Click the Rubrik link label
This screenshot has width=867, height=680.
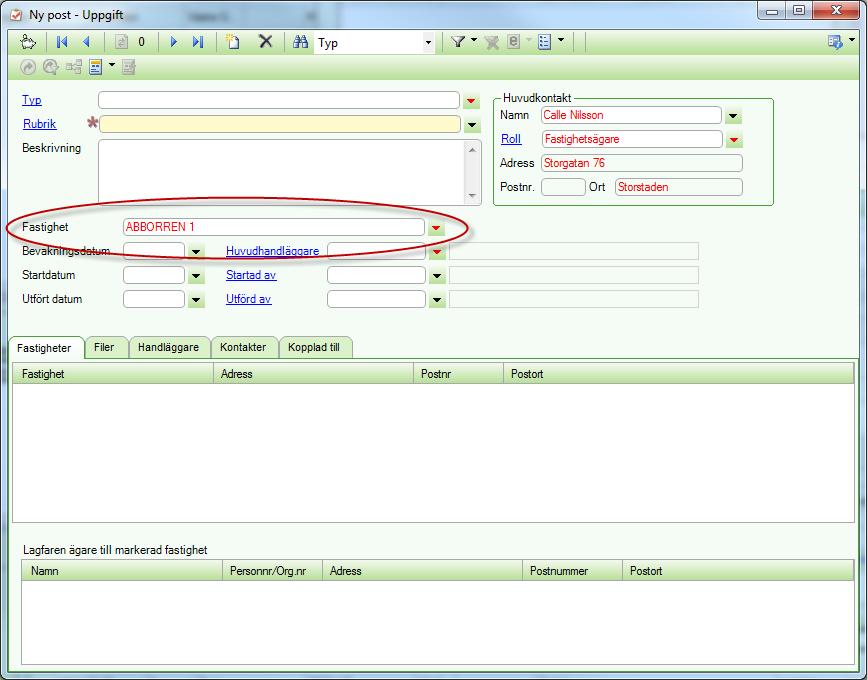click(x=40, y=124)
